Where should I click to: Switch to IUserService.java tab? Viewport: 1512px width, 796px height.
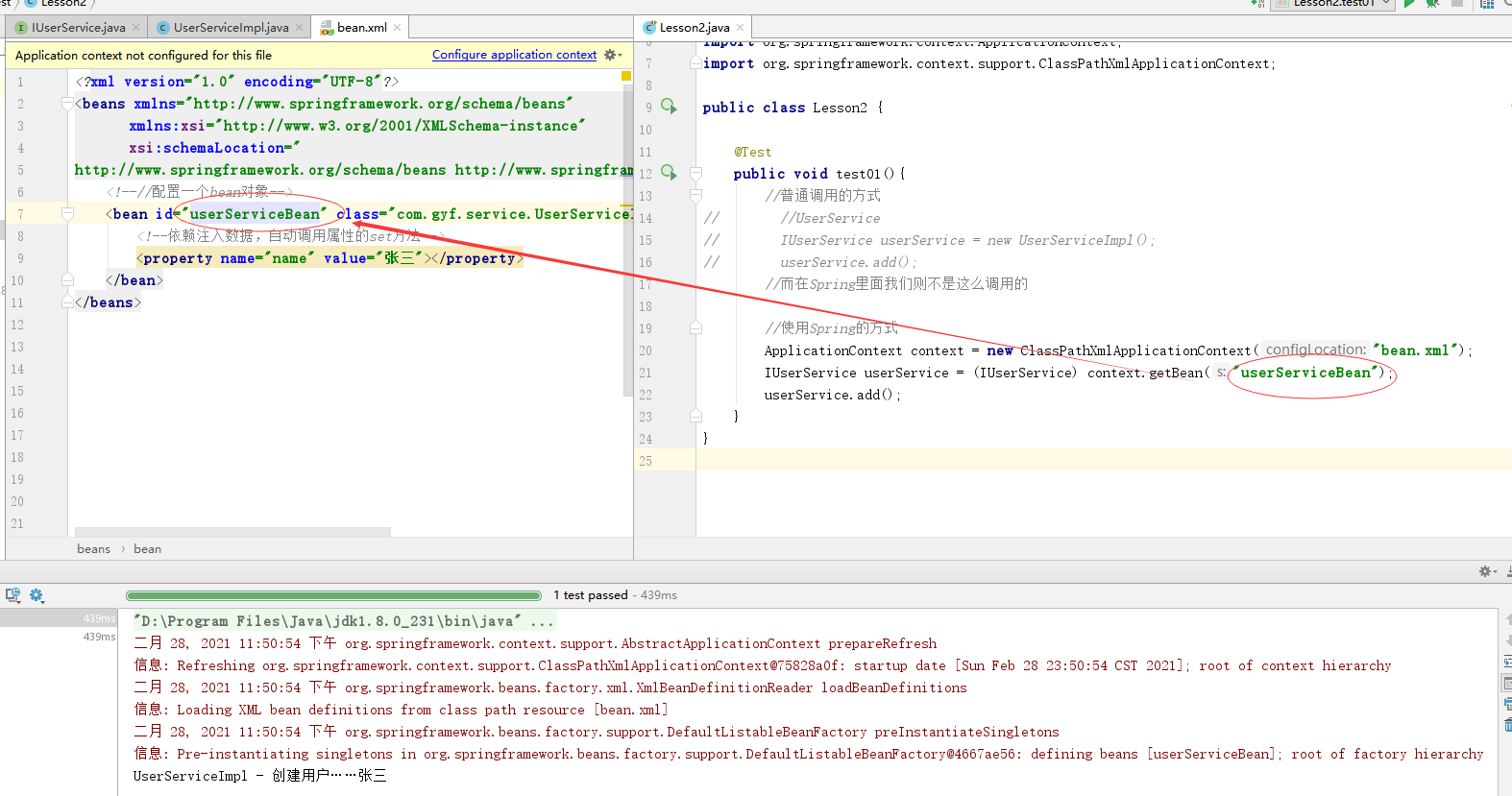(78, 28)
